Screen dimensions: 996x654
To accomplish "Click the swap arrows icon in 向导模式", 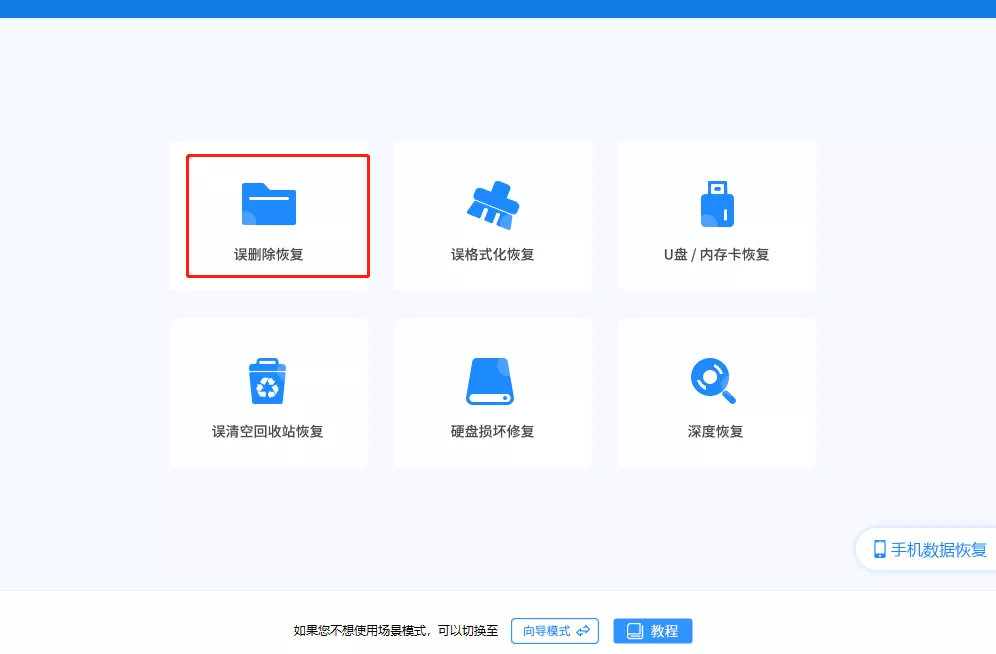I will [583, 631].
